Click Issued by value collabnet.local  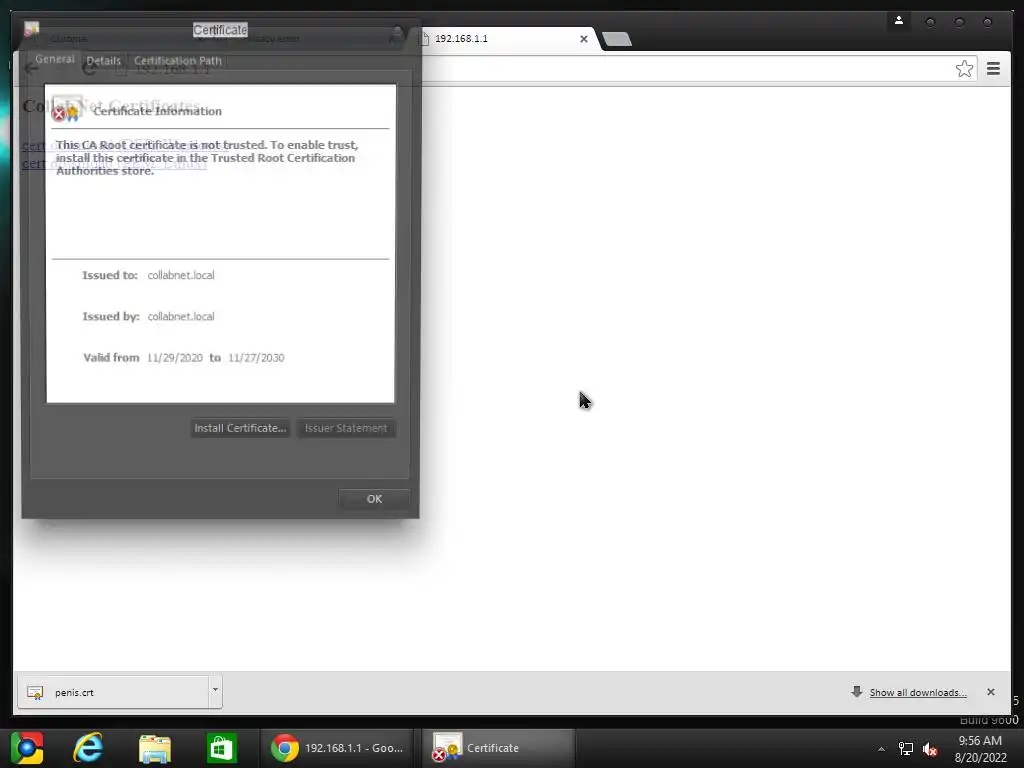(181, 317)
